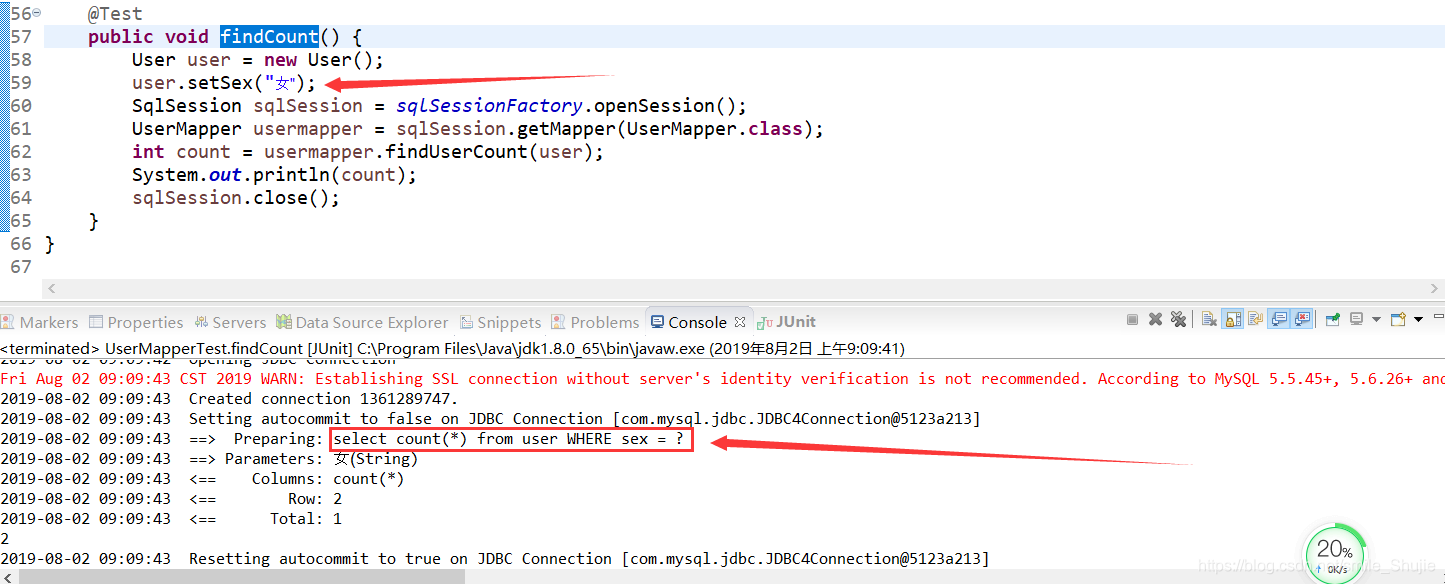Click the Remove Launch X icon
1445x584 pixels.
pyautogui.click(x=1155, y=319)
